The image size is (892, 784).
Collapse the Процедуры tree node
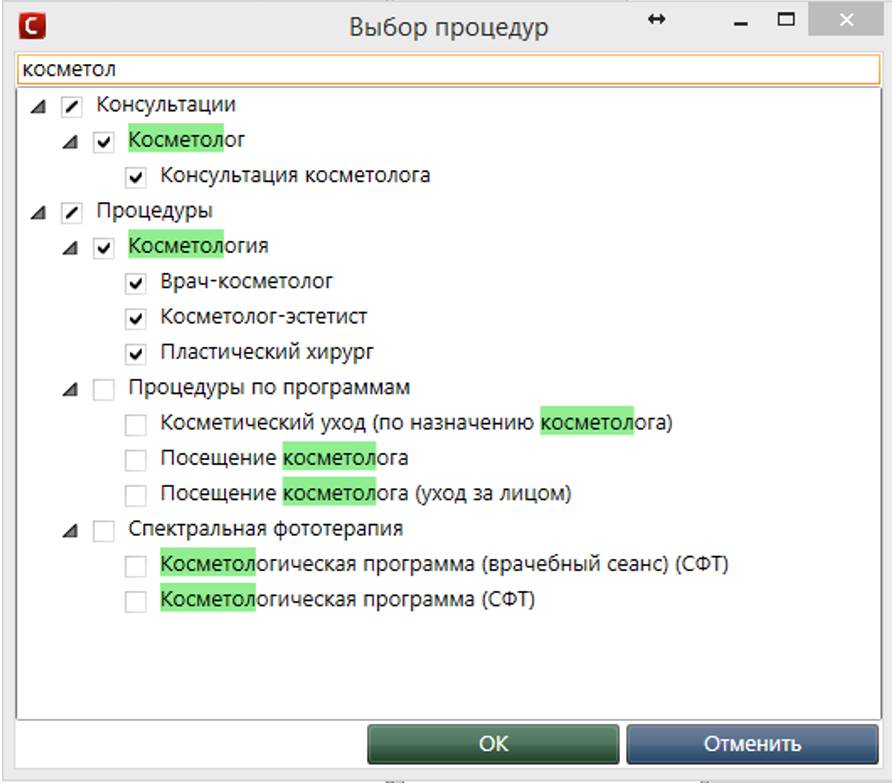38,213
